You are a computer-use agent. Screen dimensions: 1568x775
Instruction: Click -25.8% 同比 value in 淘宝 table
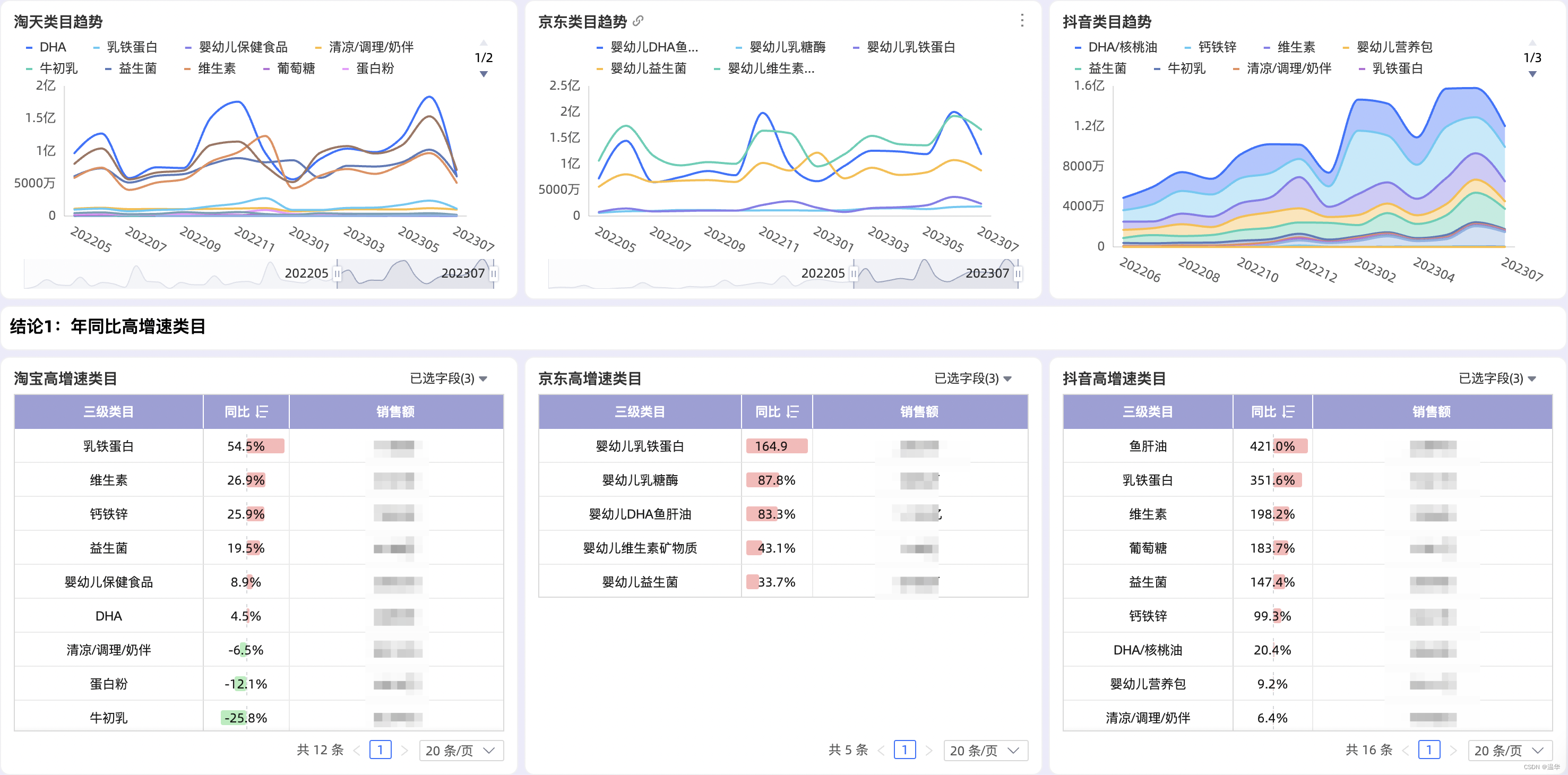246,718
